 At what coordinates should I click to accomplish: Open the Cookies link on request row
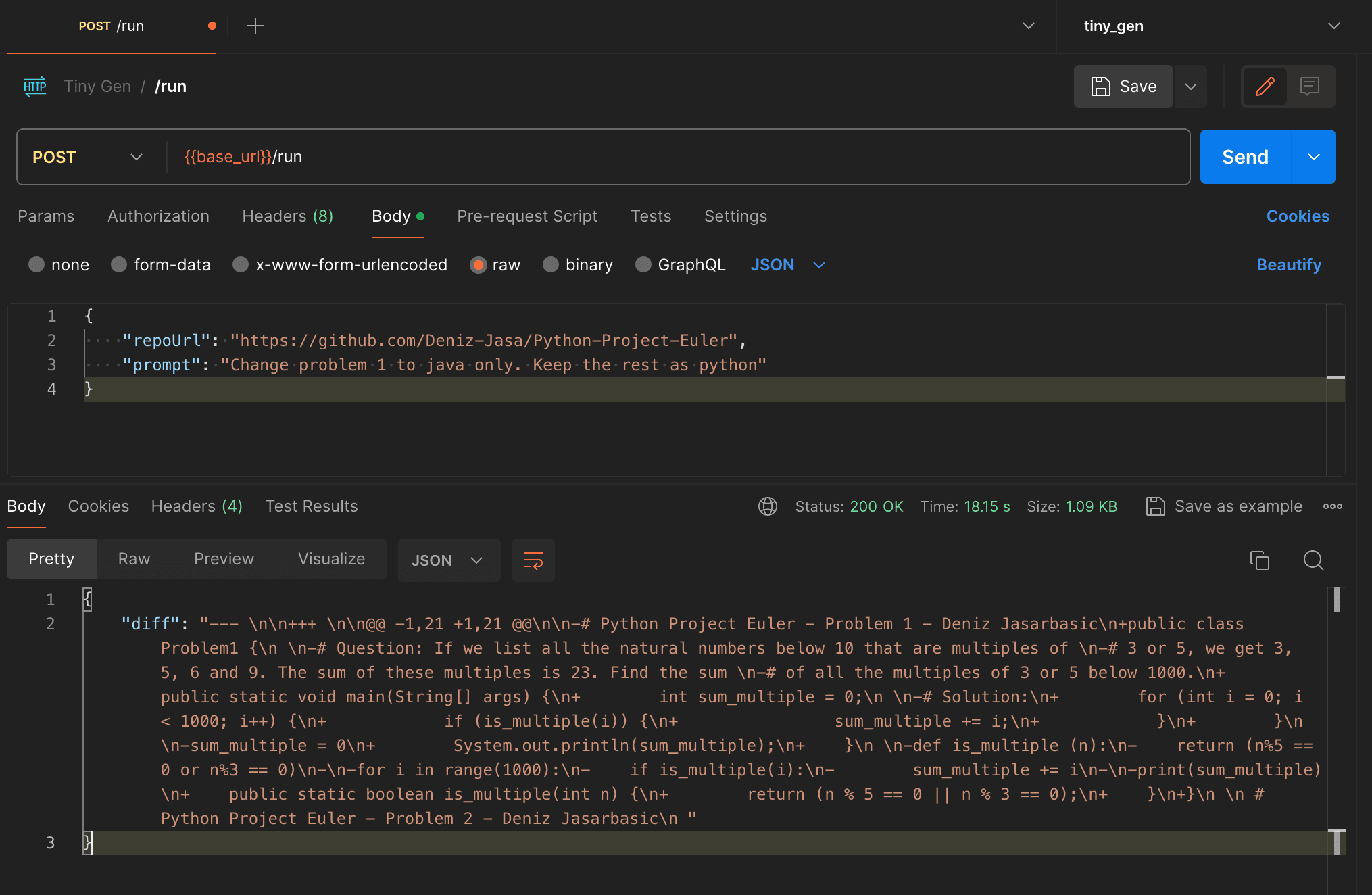point(1298,216)
